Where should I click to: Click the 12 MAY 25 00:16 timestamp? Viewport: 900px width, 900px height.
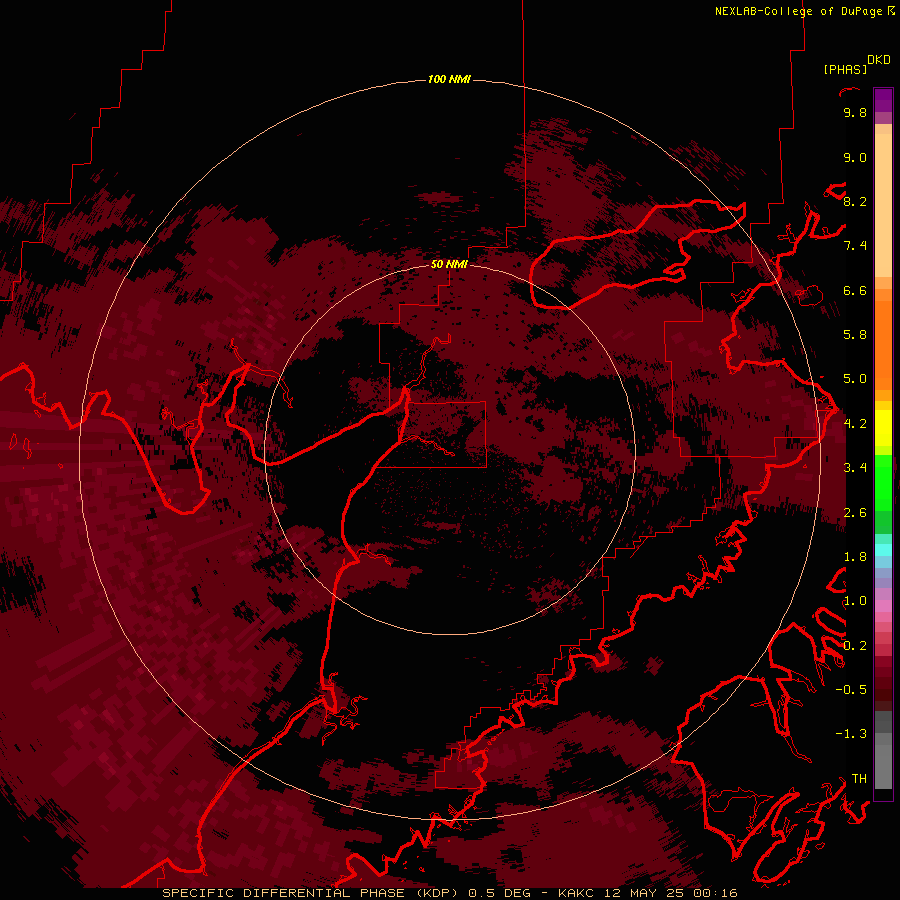pyautogui.click(x=670, y=893)
